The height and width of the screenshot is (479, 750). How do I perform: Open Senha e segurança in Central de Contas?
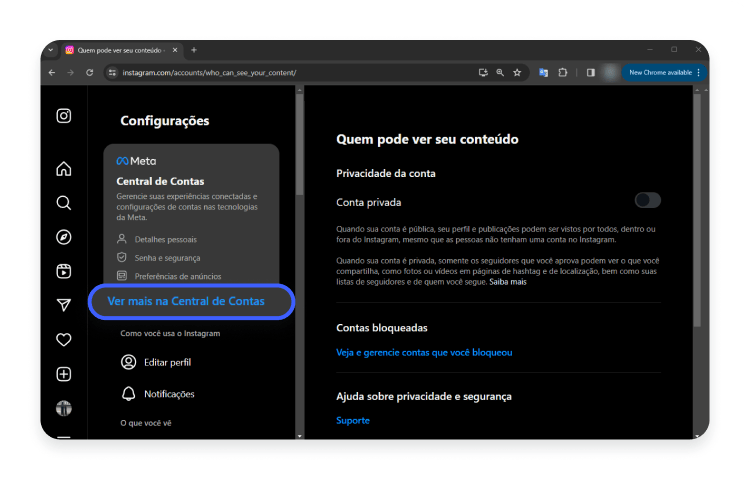click(167, 258)
